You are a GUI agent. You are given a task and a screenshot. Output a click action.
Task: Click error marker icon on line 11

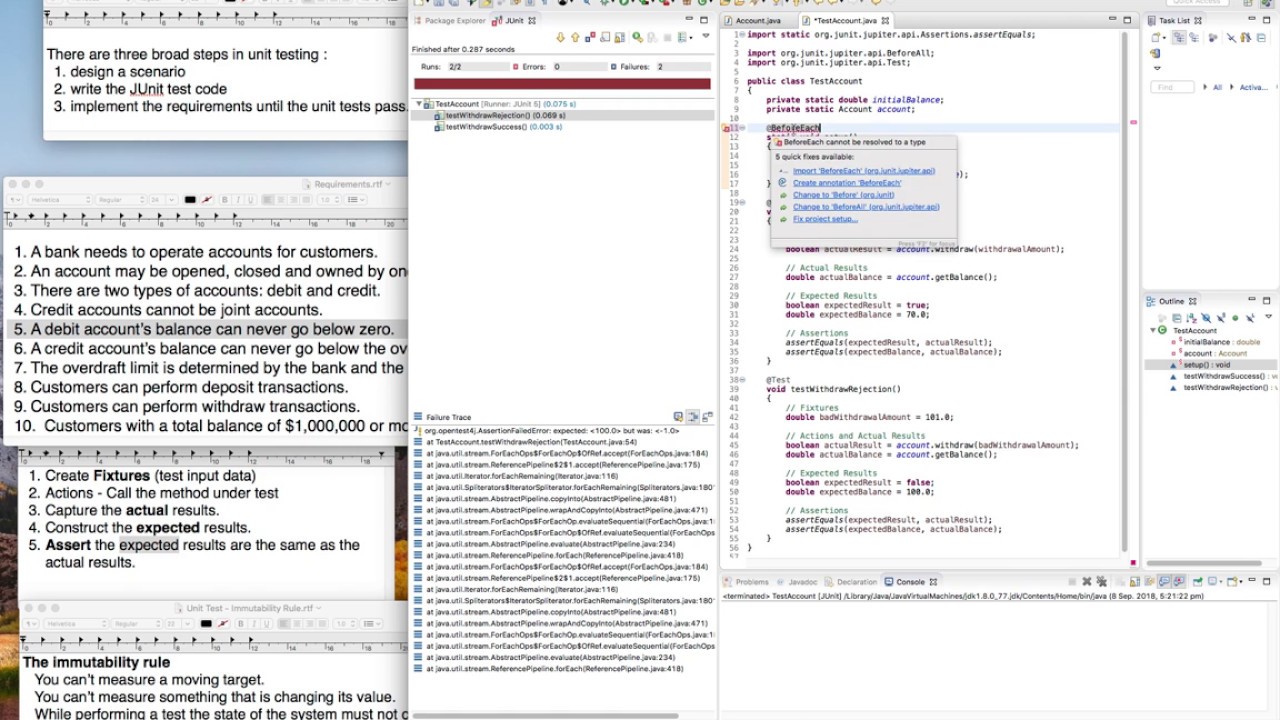727,128
